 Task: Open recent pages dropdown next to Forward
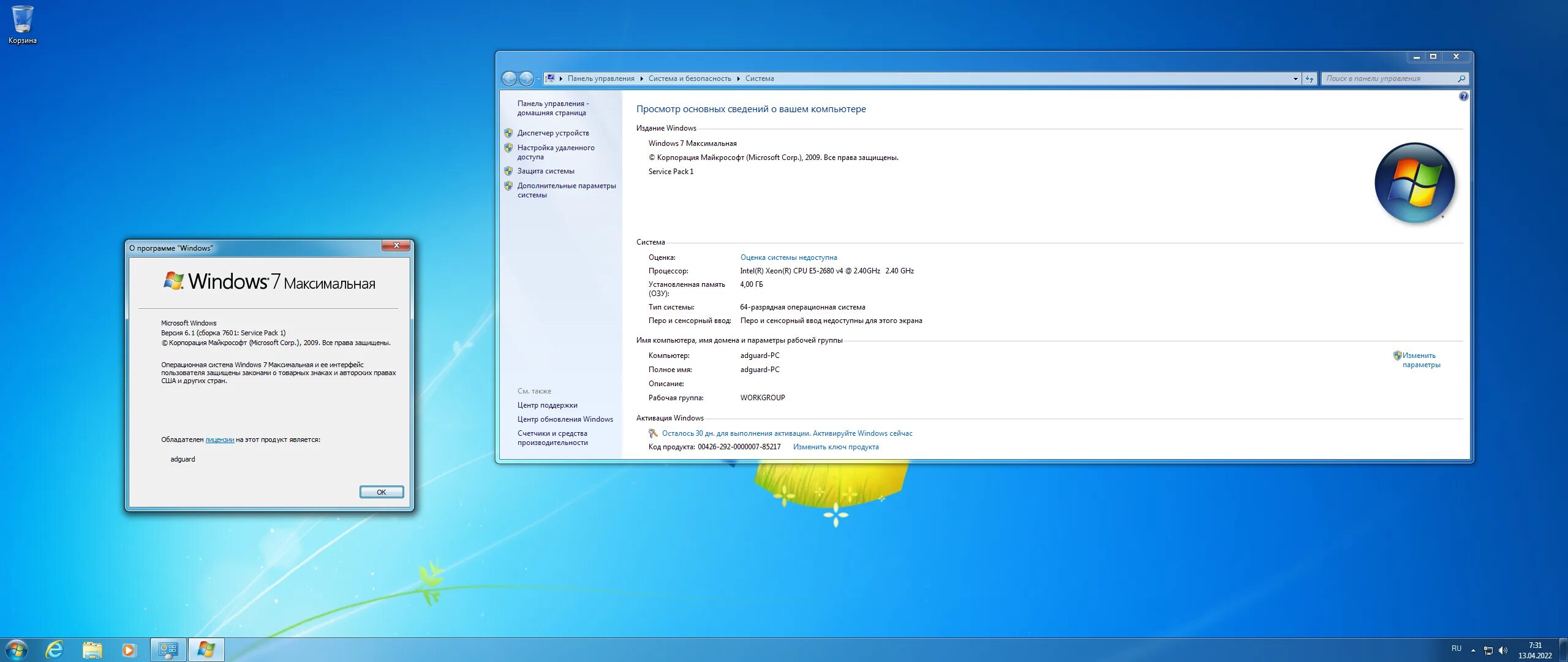tap(538, 78)
